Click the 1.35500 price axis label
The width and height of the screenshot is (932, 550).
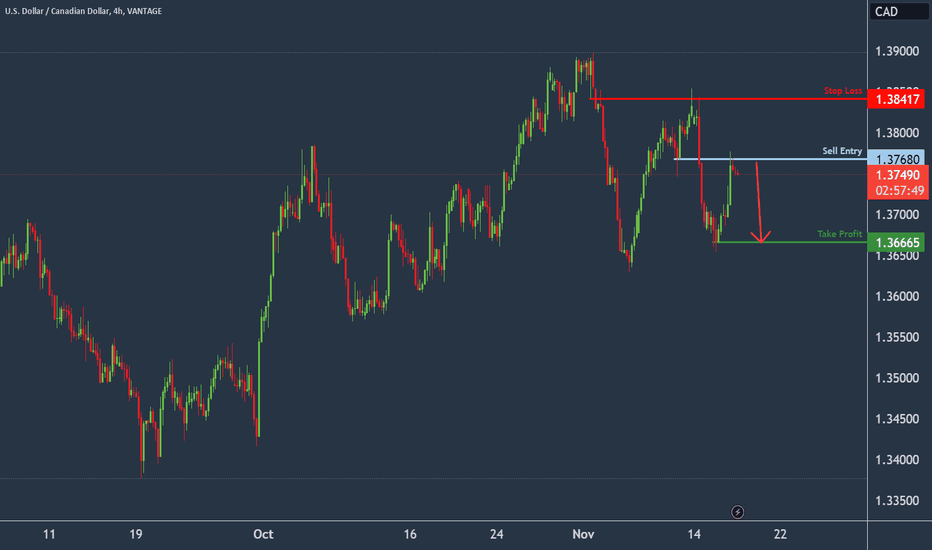pos(897,337)
